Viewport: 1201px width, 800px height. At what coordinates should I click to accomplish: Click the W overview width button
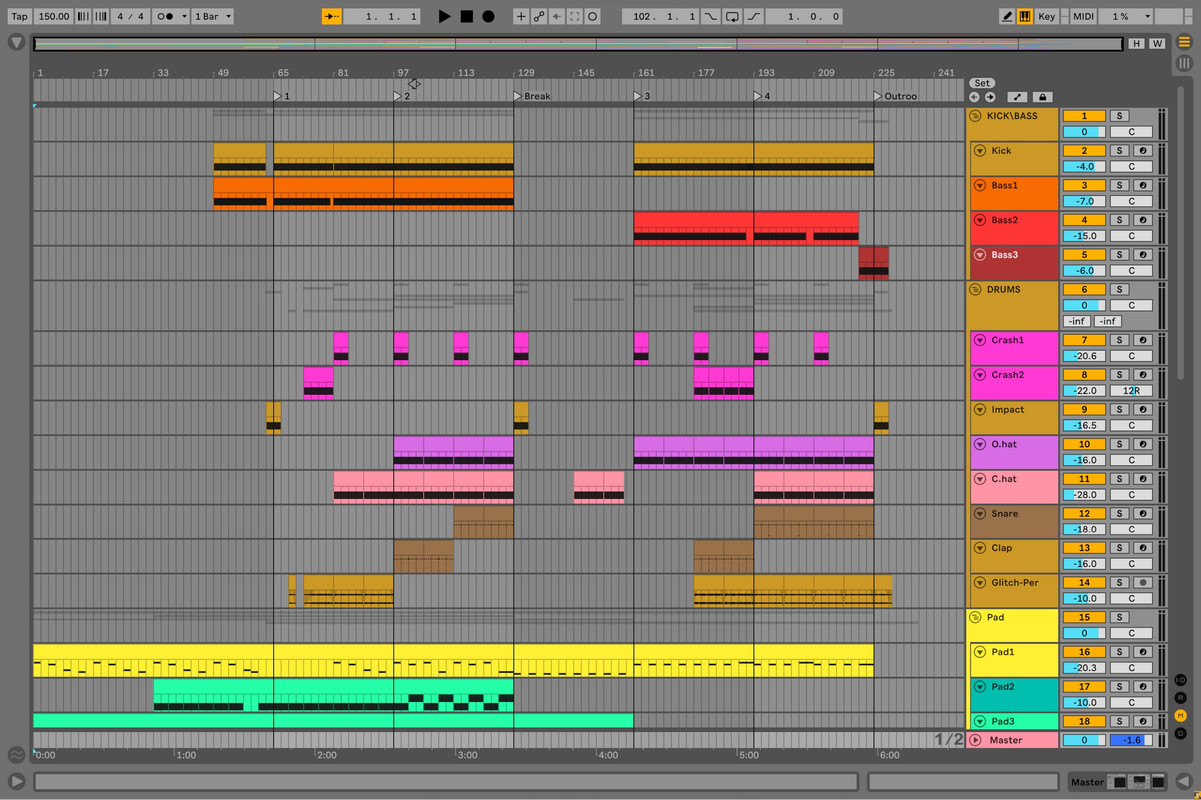tap(1157, 44)
